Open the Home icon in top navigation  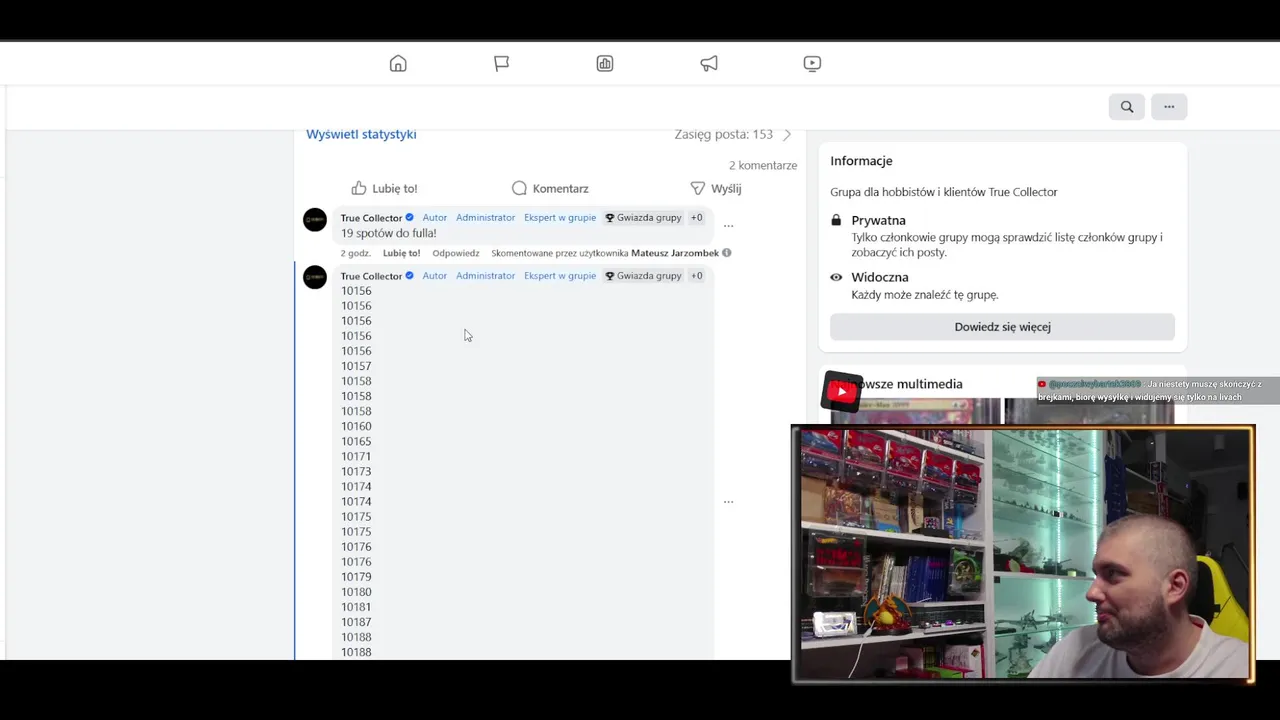[398, 63]
